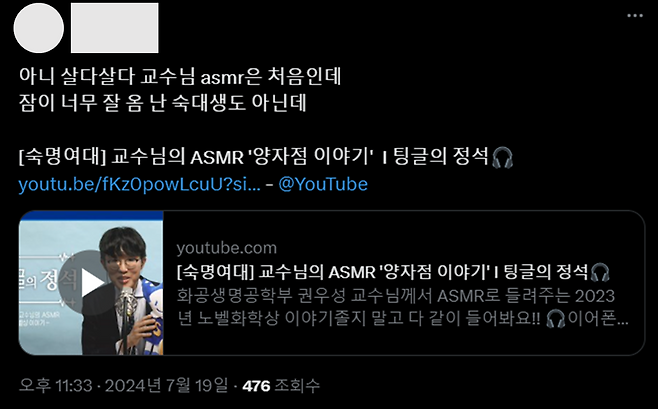Click the 오후 11:33 timestamp
Image resolution: width=658 pixels, height=409 pixels.
click(55, 385)
